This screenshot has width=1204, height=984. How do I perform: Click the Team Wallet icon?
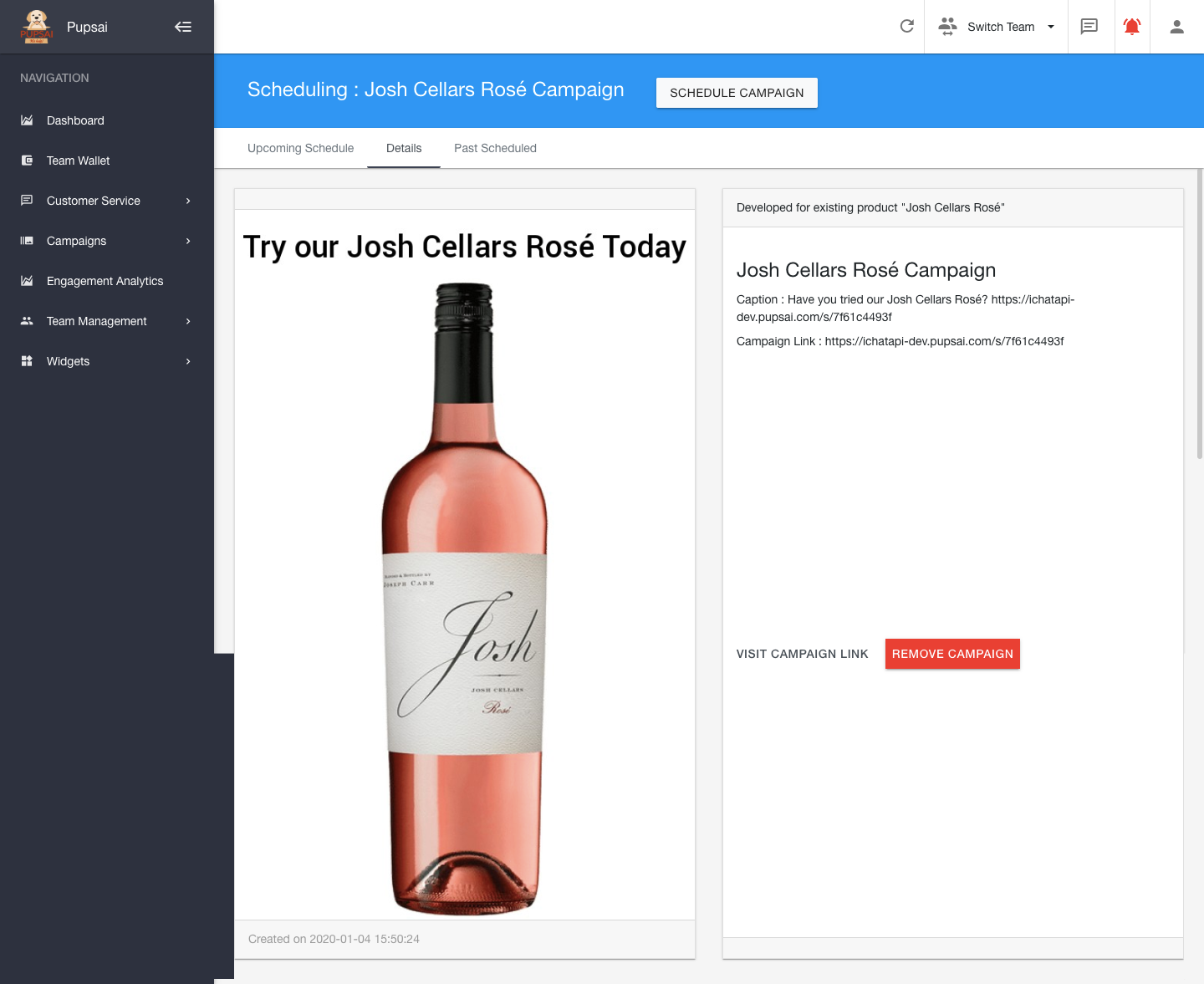27,161
